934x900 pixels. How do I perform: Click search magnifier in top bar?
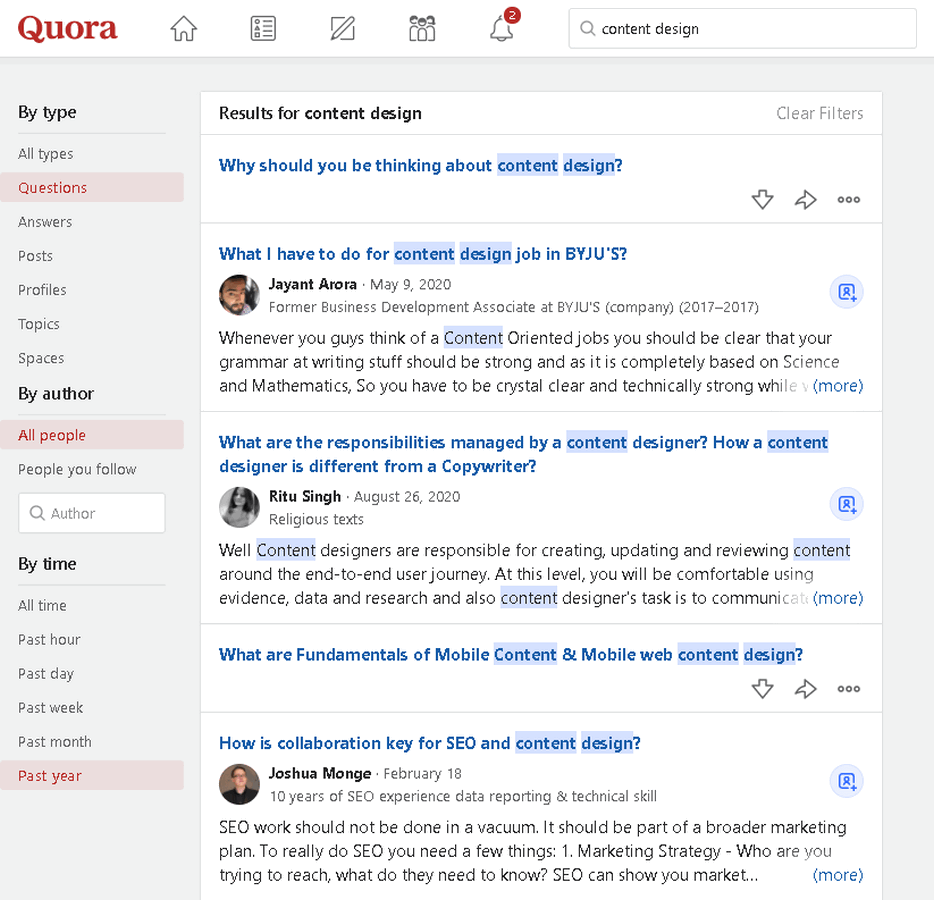coord(587,28)
